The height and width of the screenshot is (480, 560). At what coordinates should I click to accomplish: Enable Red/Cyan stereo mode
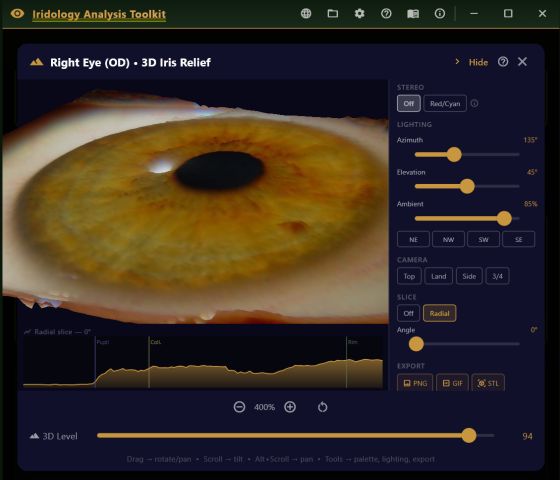tap(445, 104)
